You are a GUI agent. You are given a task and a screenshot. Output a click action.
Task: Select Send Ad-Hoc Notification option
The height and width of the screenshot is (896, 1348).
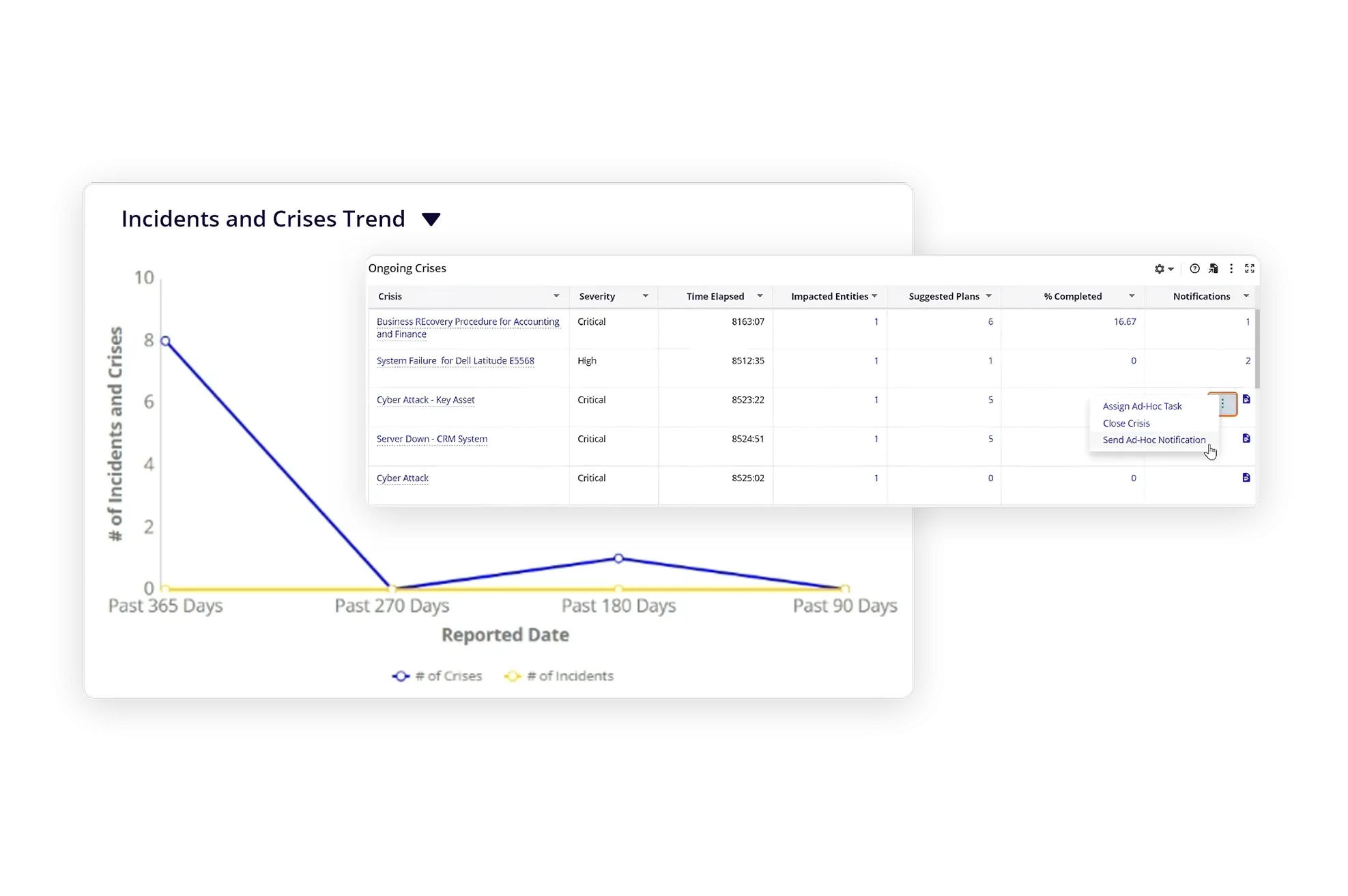point(1153,440)
